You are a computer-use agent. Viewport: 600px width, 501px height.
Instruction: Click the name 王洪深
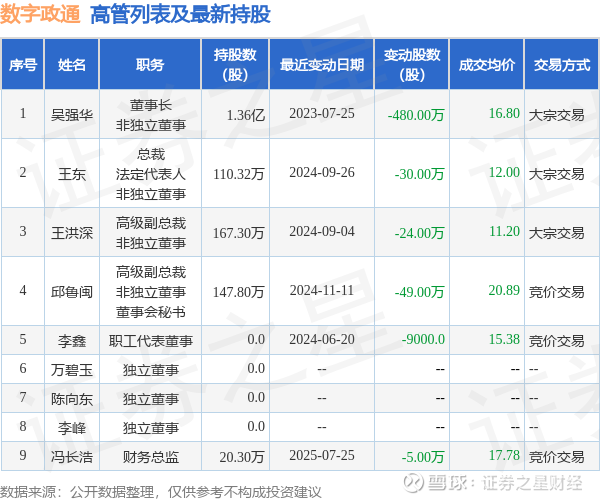[x=72, y=233]
